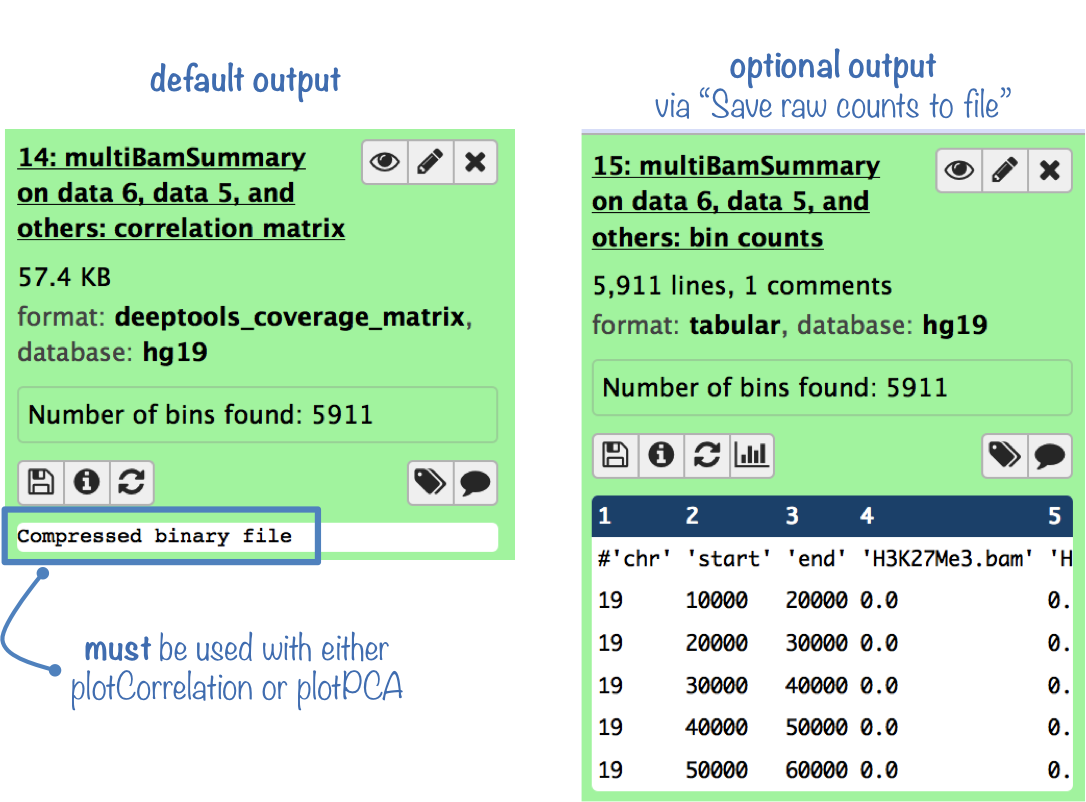Screen dimensions: 1086x802
Task: Click the Compressed binary file preview
Action: pos(155,536)
